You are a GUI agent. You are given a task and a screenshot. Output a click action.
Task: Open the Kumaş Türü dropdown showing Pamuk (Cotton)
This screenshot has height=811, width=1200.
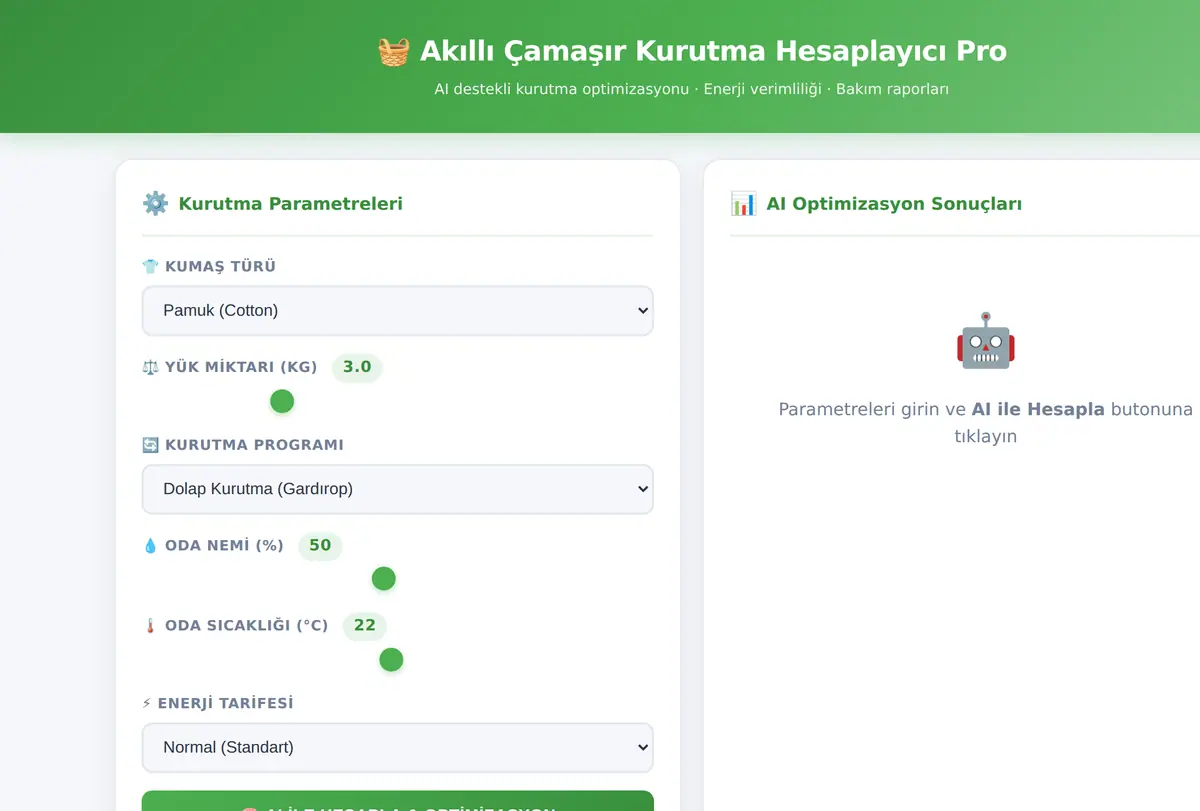pyautogui.click(x=398, y=310)
